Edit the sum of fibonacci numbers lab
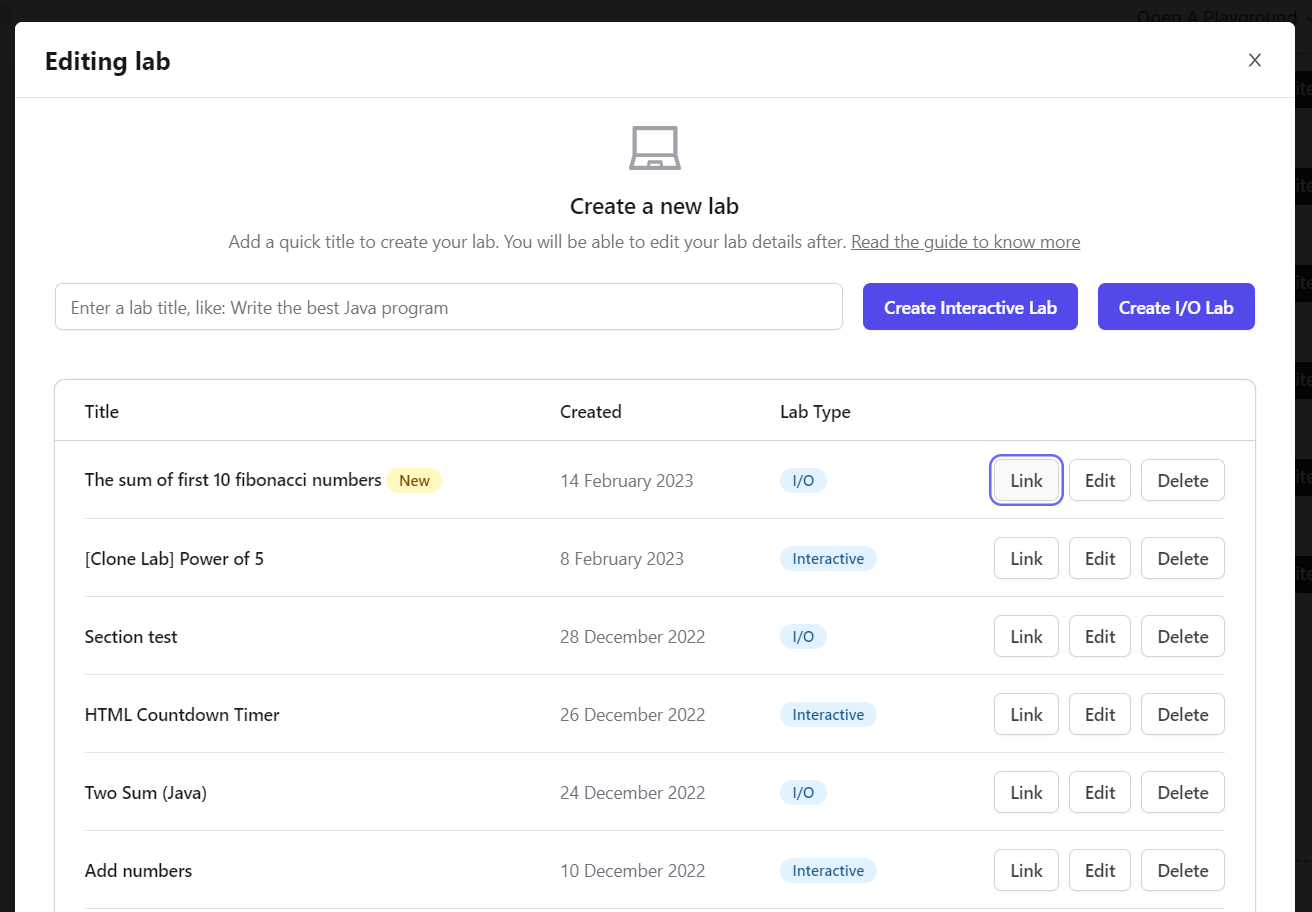Screen dimensions: 1312x912 (x=1099, y=481)
